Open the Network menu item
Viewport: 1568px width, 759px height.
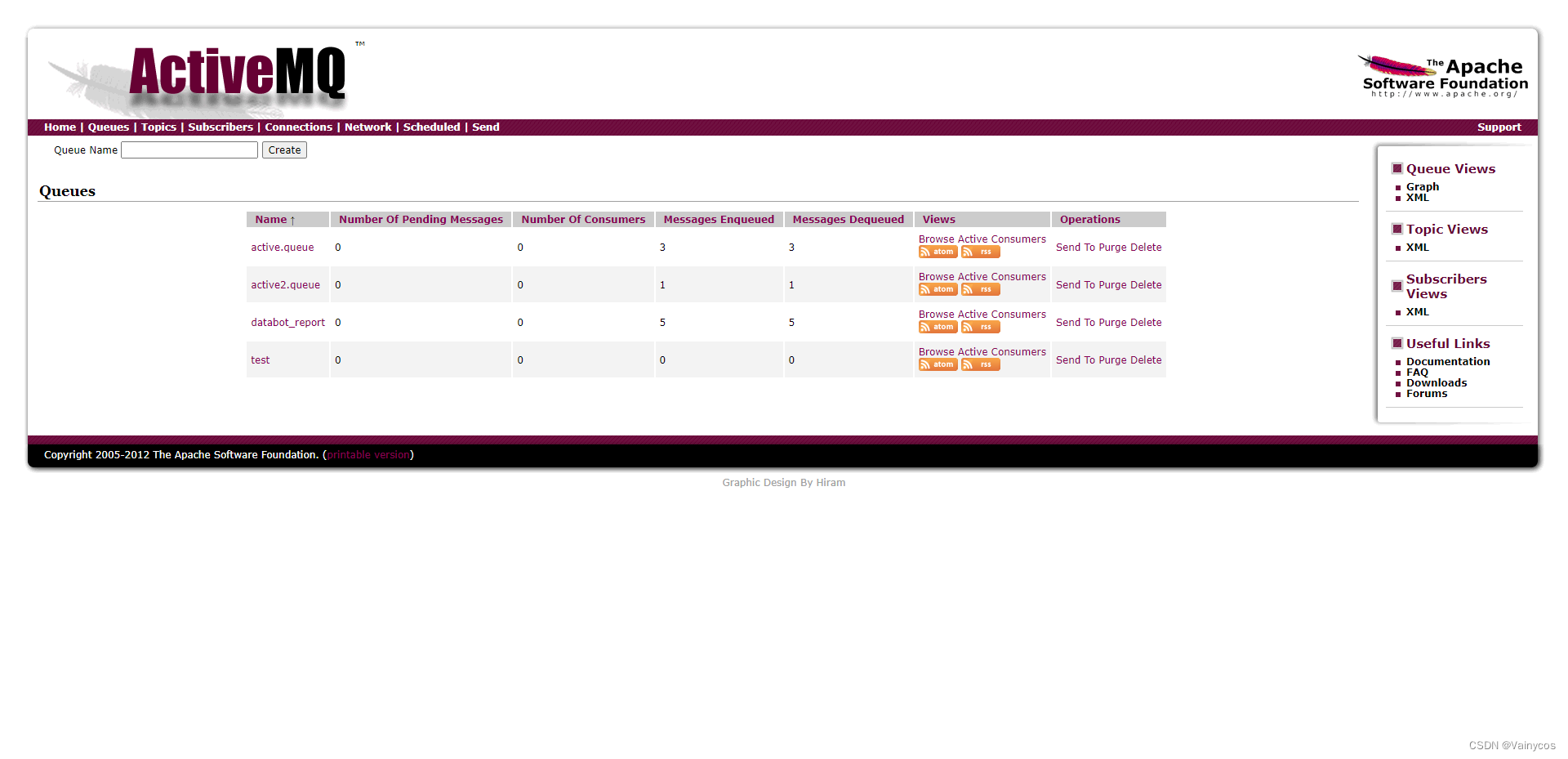coord(367,127)
